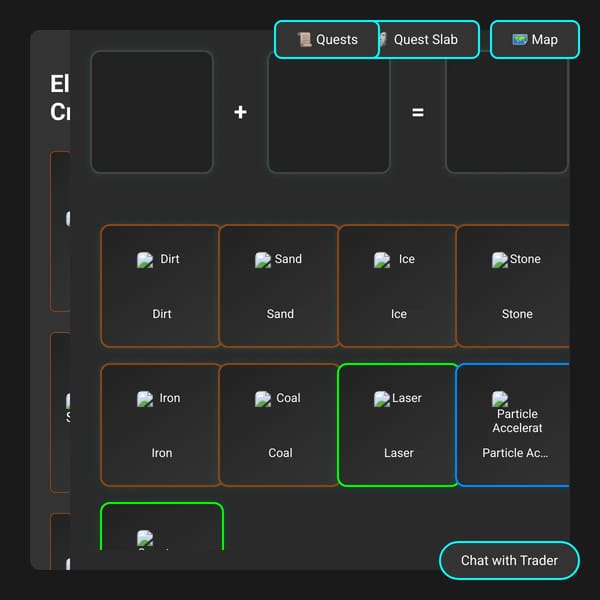The image size is (600, 600).
Task: Click the Coal image icon
Action: [263, 399]
